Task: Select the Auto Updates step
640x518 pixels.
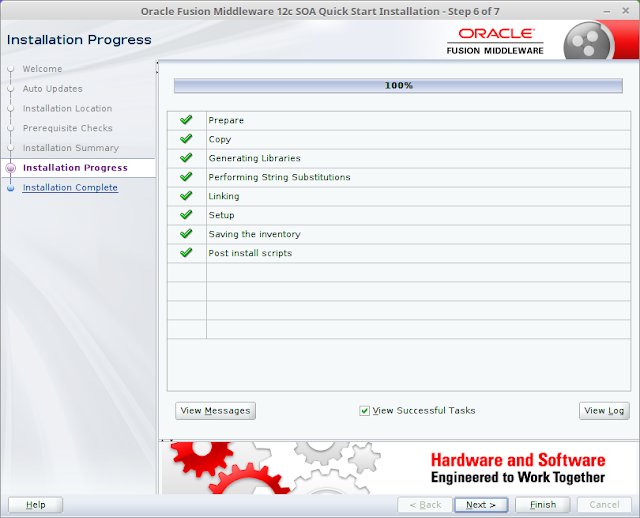Action: tap(53, 89)
